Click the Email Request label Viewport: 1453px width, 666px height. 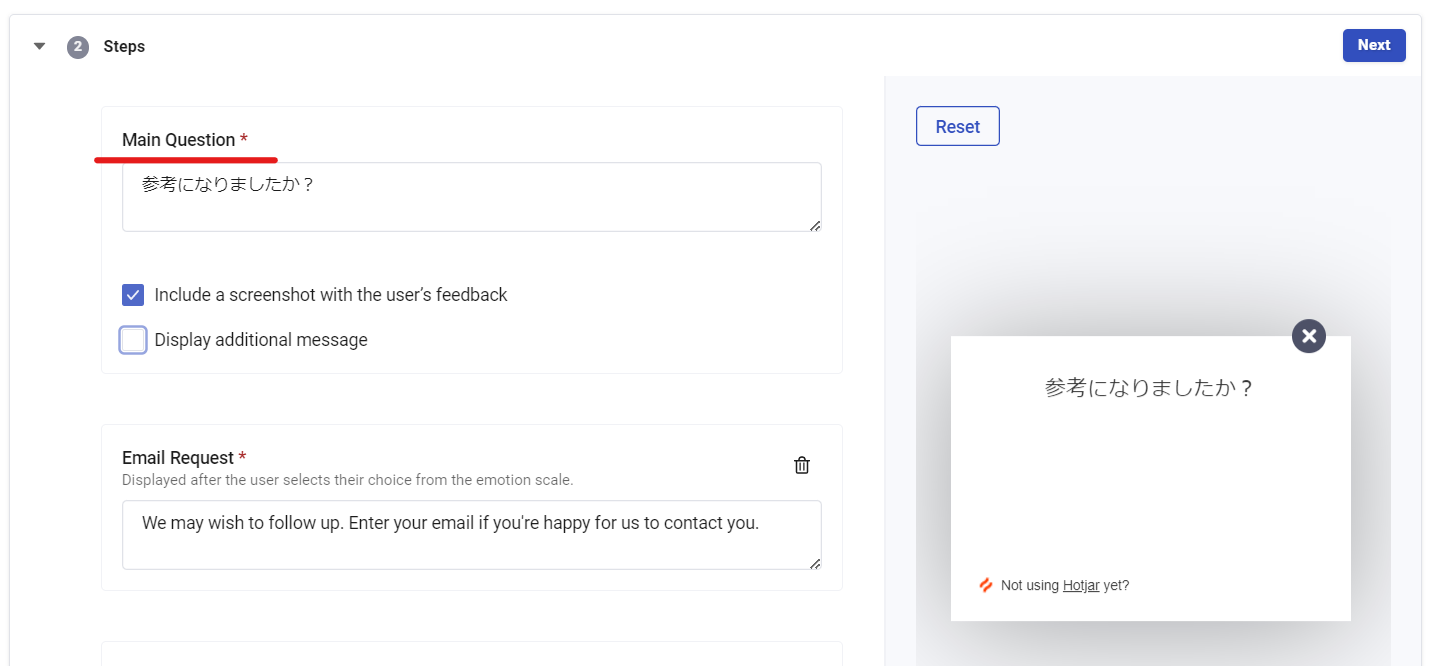tap(178, 458)
